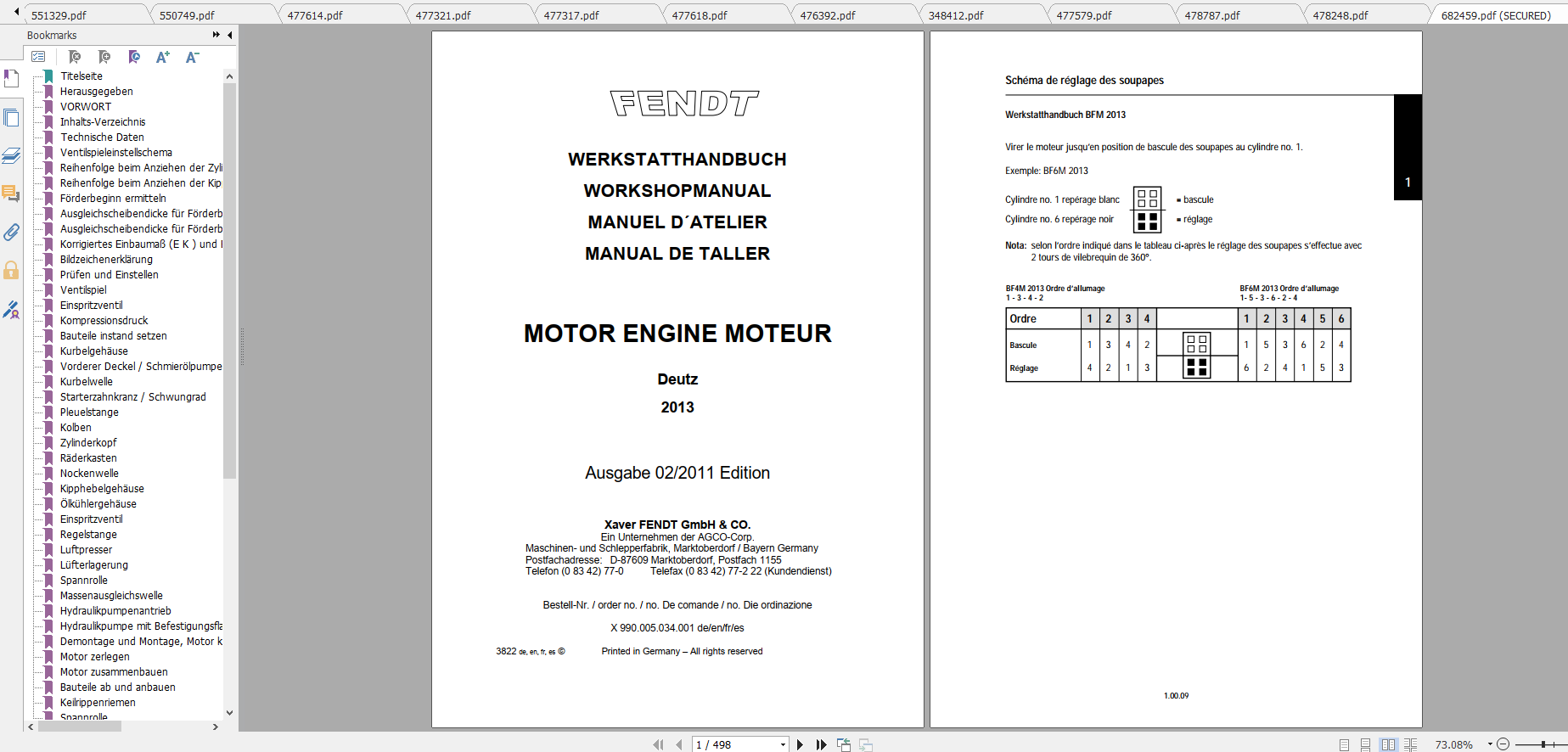Open the Massenausgleichswelle bookmark
Viewport: 1568px width, 752px height.
[x=111, y=596]
